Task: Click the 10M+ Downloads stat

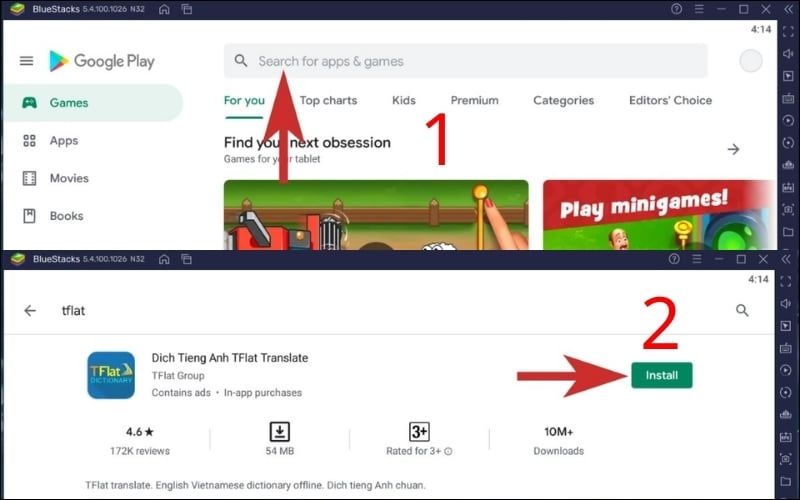Action: pos(559,441)
